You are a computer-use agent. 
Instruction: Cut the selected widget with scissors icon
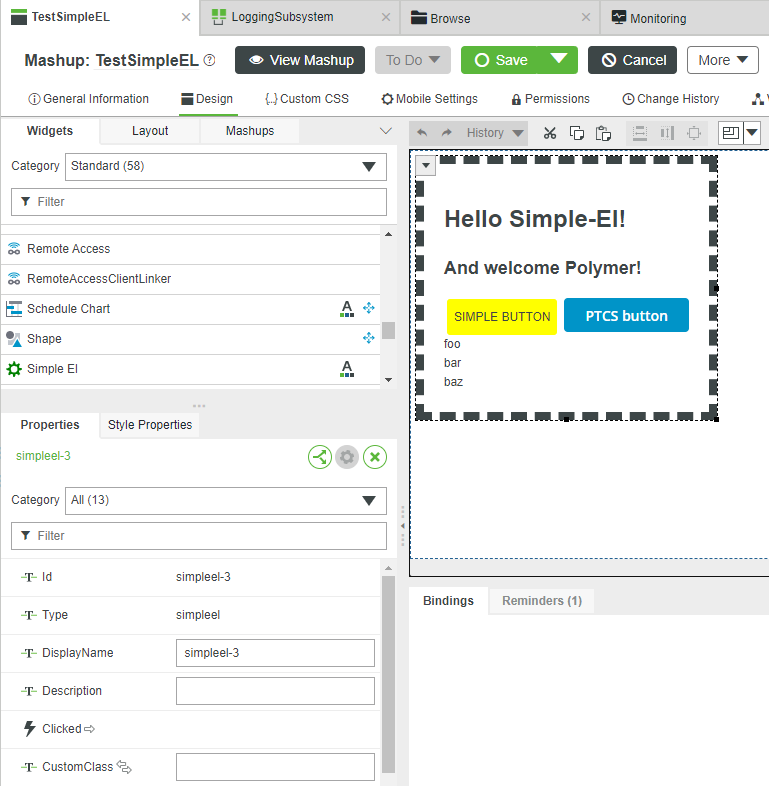[550, 133]
